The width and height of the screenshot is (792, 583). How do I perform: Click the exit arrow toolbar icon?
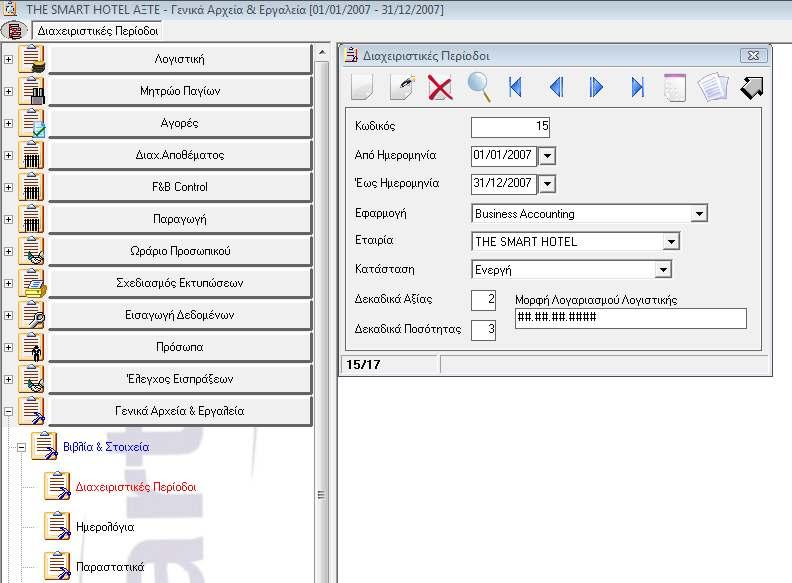[x=752, y=87]
